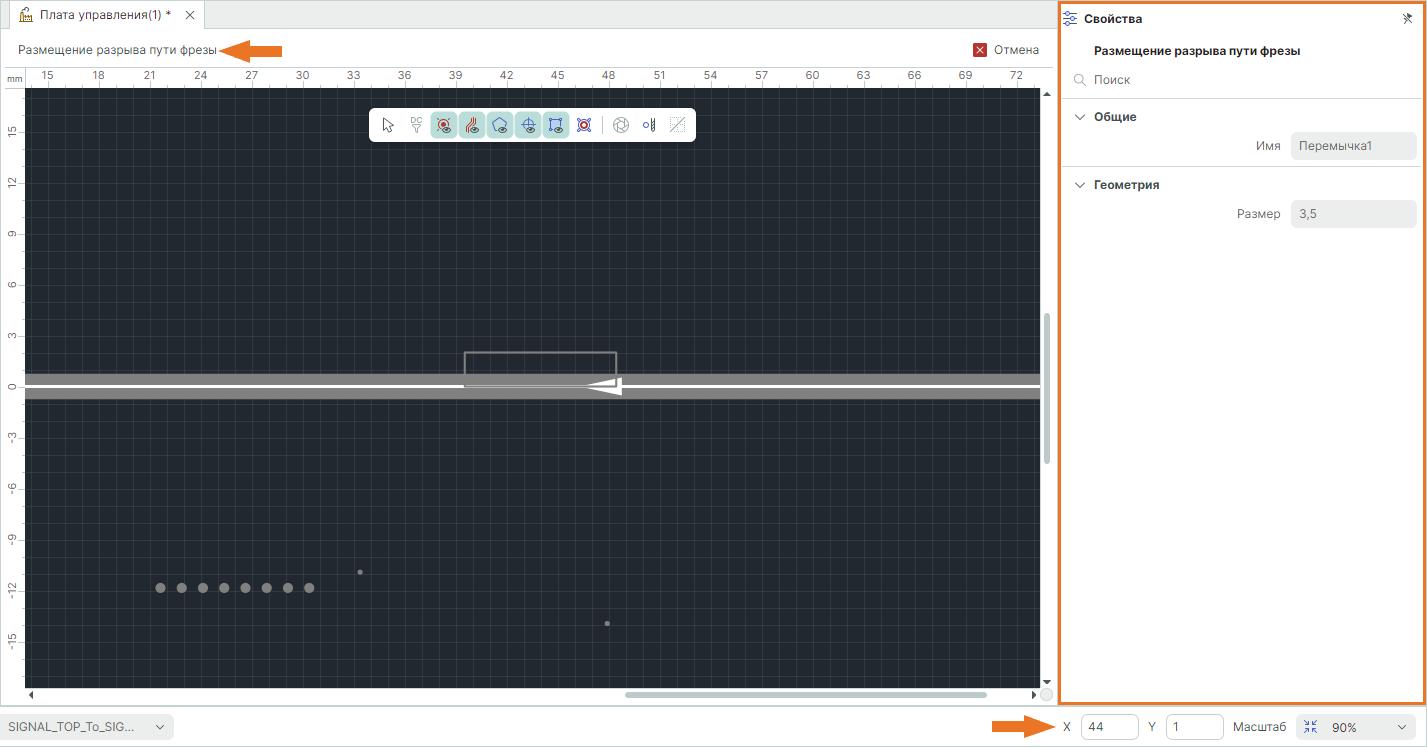Click the DC filter icon
1427x747 pixels.
(x=416, y=125)
